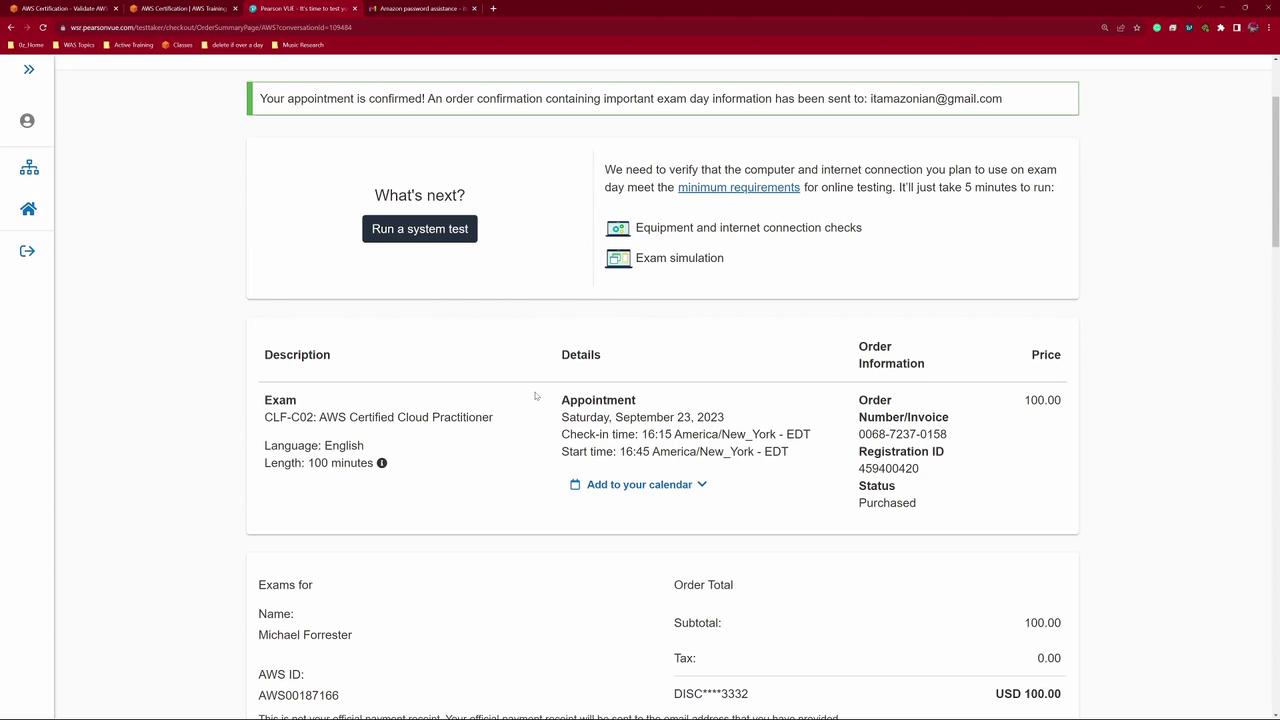Click the browser address bar URL
This screenshot has height=720, width=1280.
coord(211,28)
